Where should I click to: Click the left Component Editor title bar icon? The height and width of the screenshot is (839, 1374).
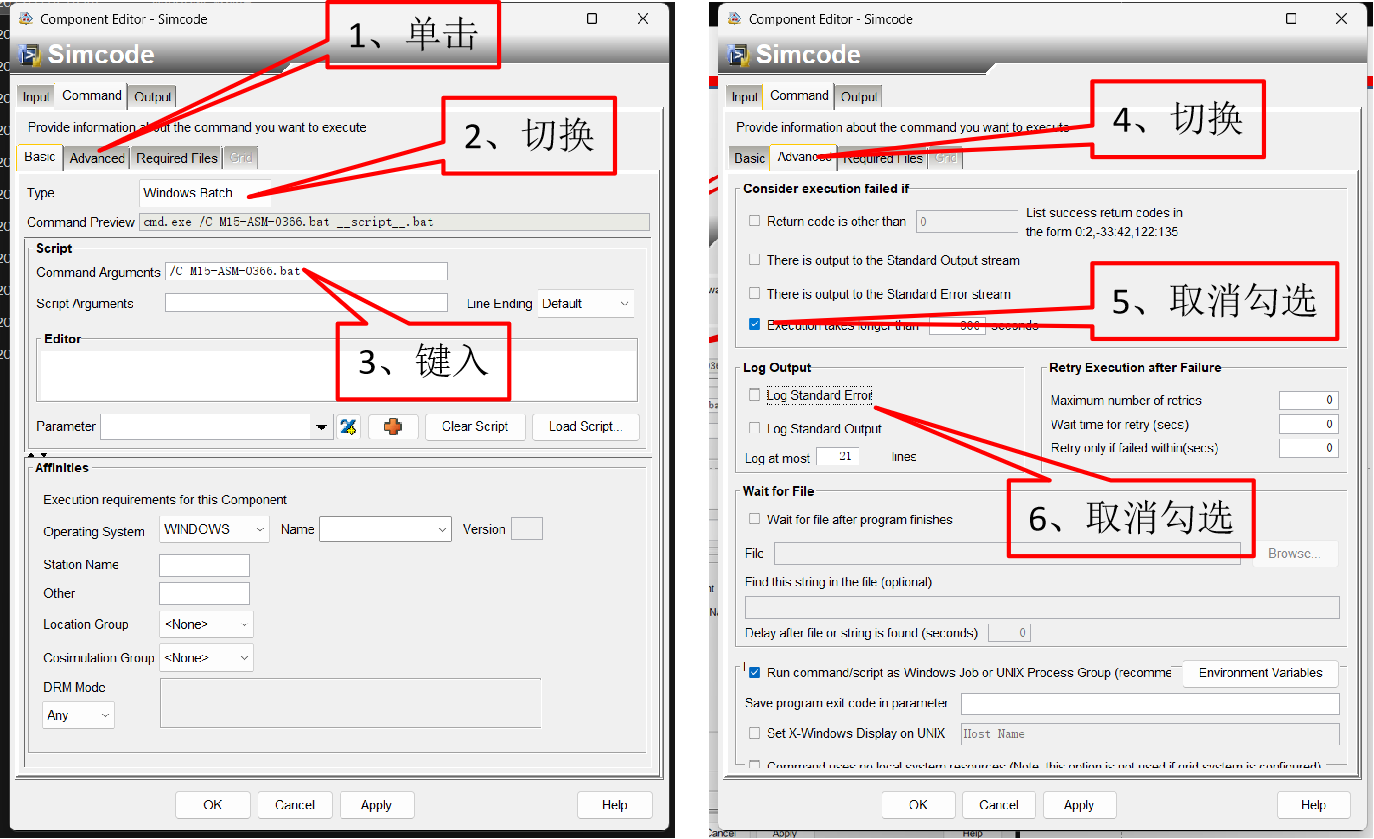[25, 19]
